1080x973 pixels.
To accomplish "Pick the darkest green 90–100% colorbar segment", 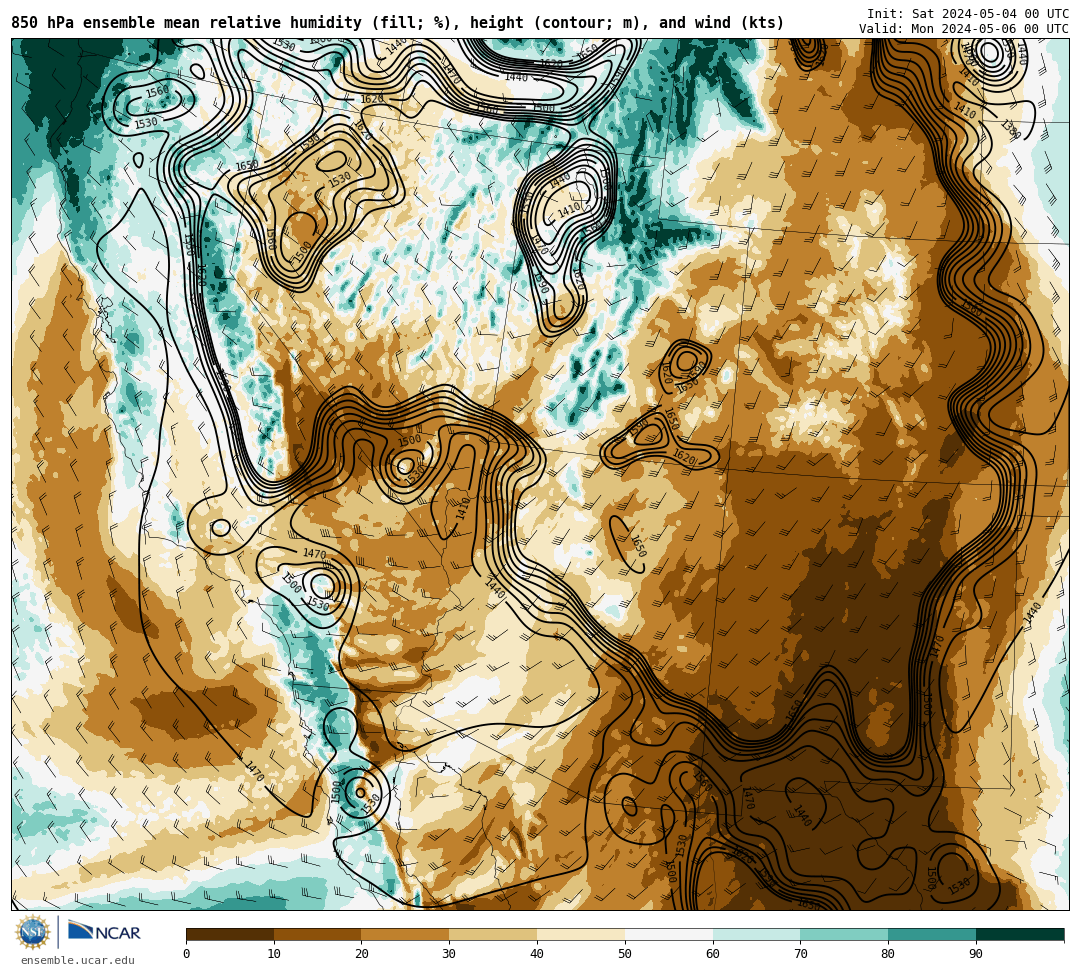I will [1020, 934].
